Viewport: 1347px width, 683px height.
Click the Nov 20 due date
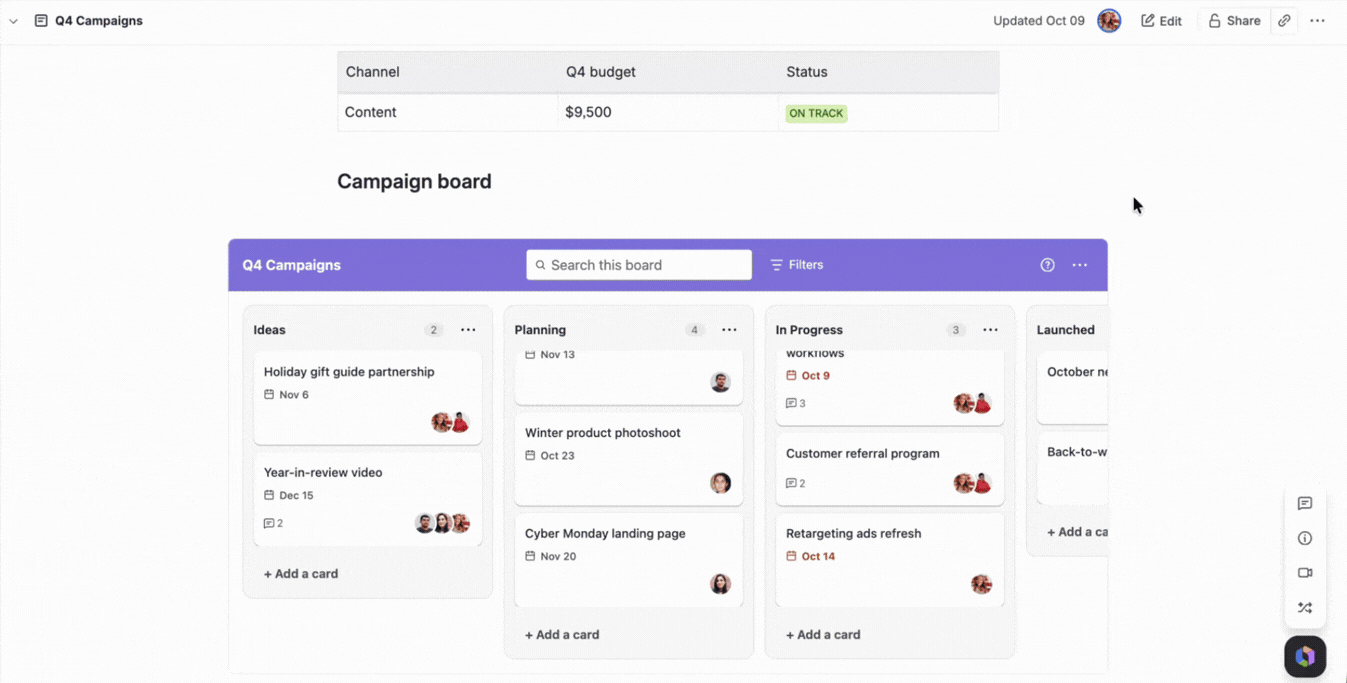550,556
